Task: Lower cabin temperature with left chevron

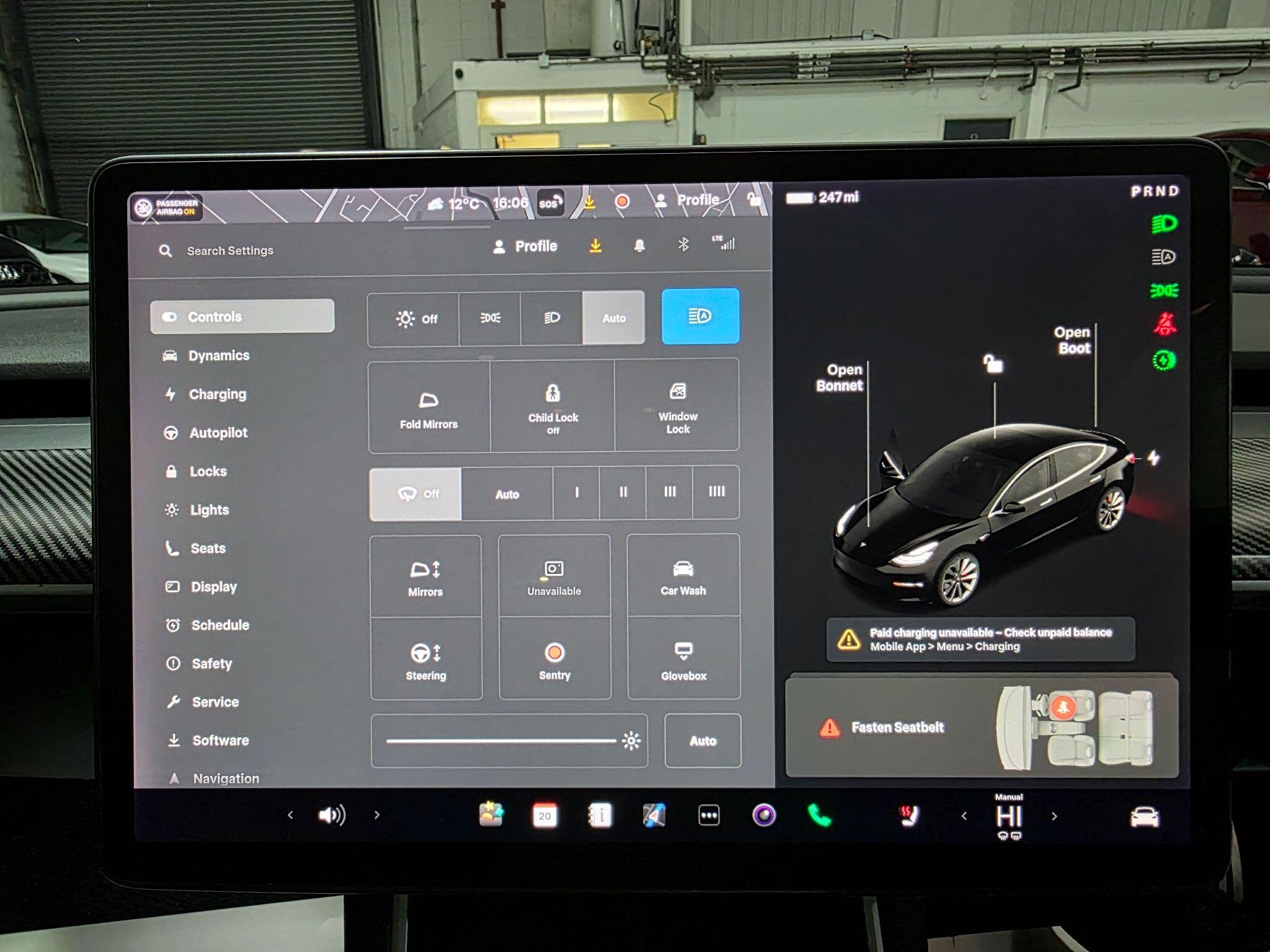Action: (964, 816)
